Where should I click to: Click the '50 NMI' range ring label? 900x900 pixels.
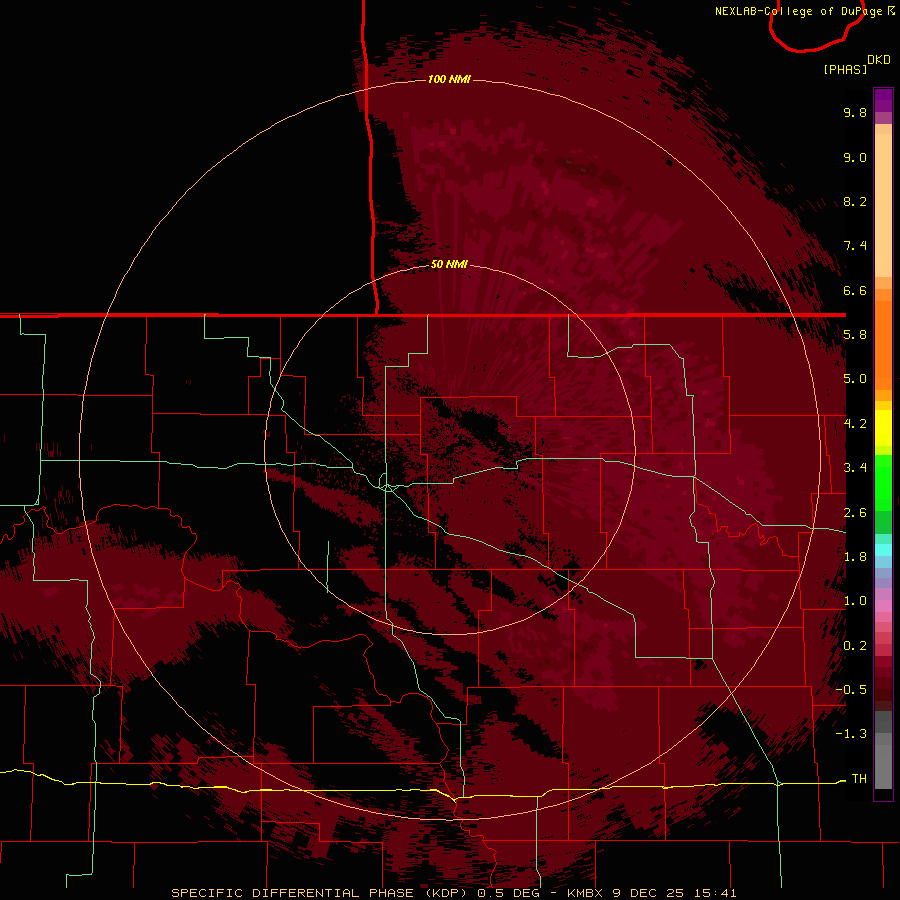tap(449, 264)
